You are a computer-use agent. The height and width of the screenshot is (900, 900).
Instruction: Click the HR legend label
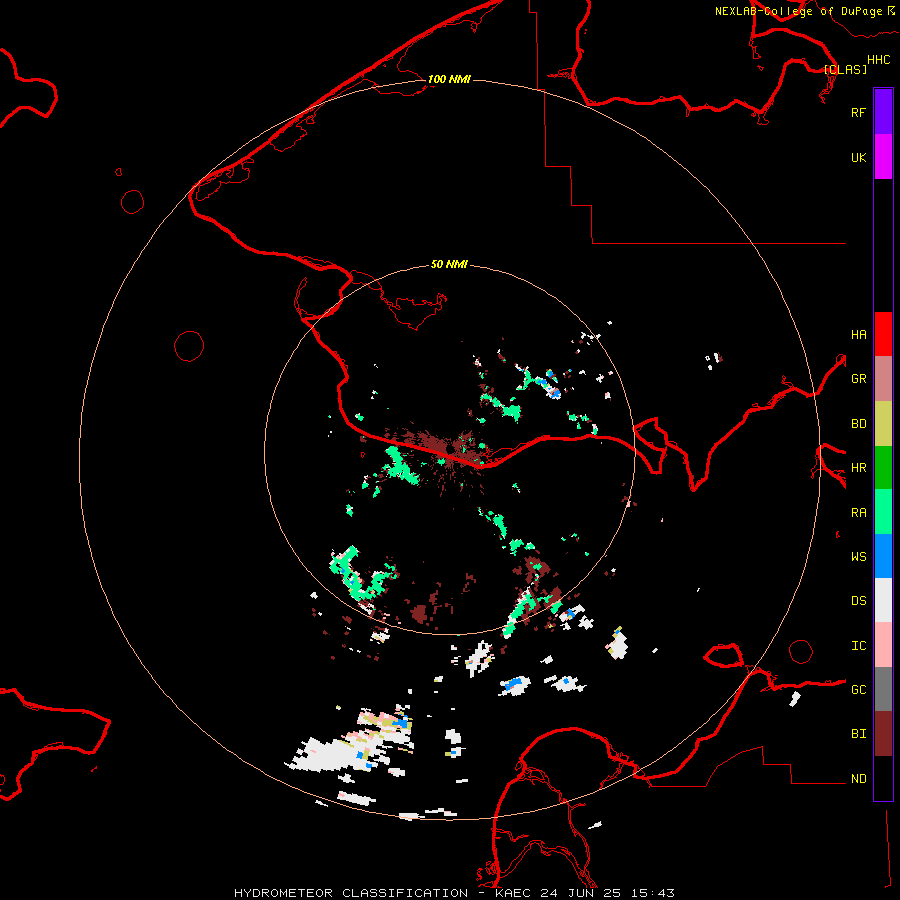(x=858, y=468)
